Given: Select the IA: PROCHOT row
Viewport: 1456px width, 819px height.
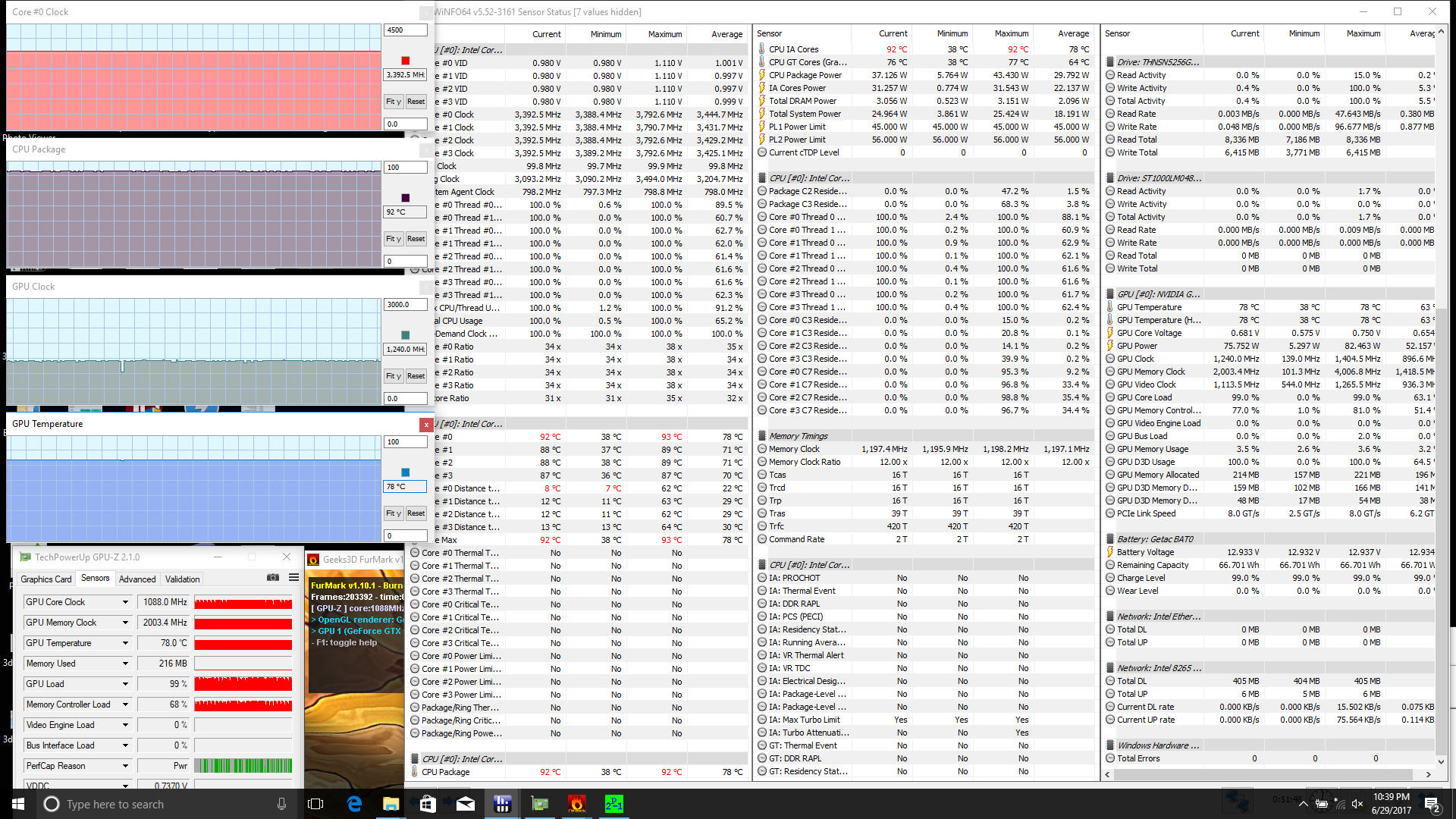Looking at the screenshot, I should pyautogui.click(x=924, y=578).
